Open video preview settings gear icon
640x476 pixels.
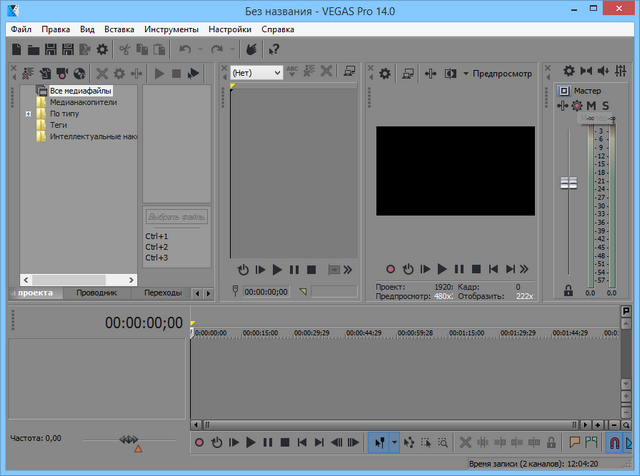pos(382,73)
